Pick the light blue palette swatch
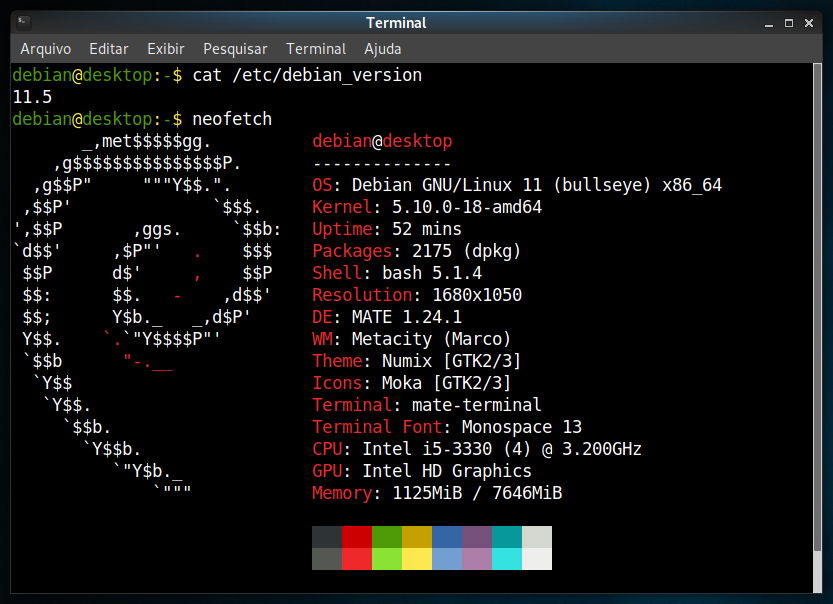 (x=447, y=559)
